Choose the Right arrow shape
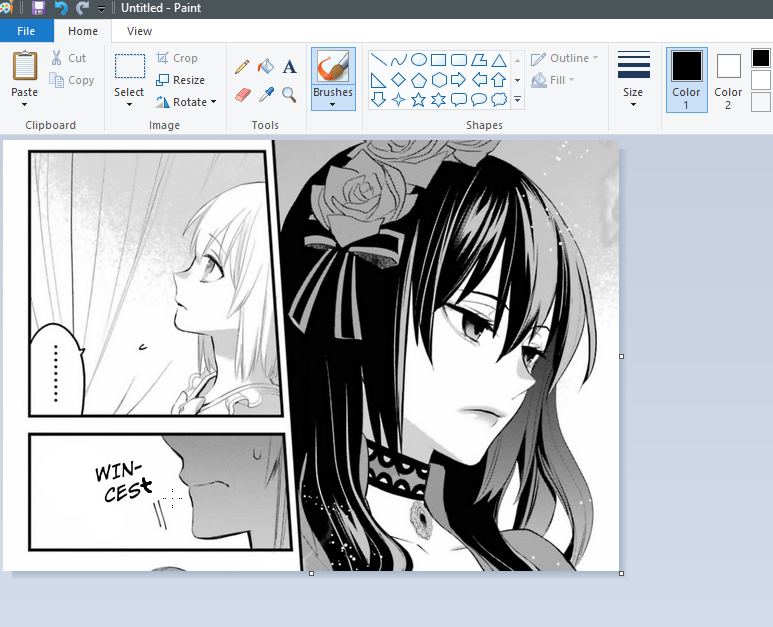This screenshot has width=773, height=627. pyautogui.click(x=458, y=79)
